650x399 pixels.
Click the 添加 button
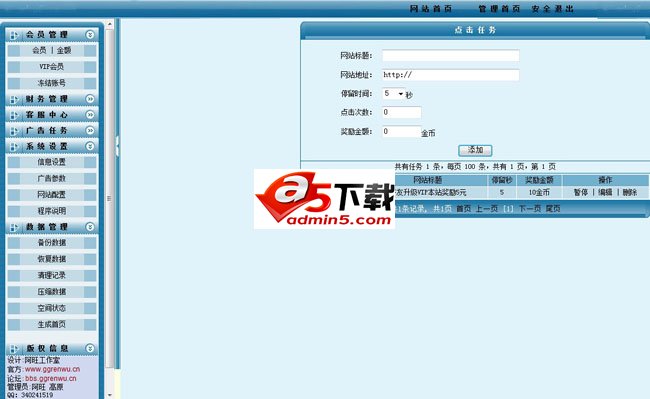475,150
